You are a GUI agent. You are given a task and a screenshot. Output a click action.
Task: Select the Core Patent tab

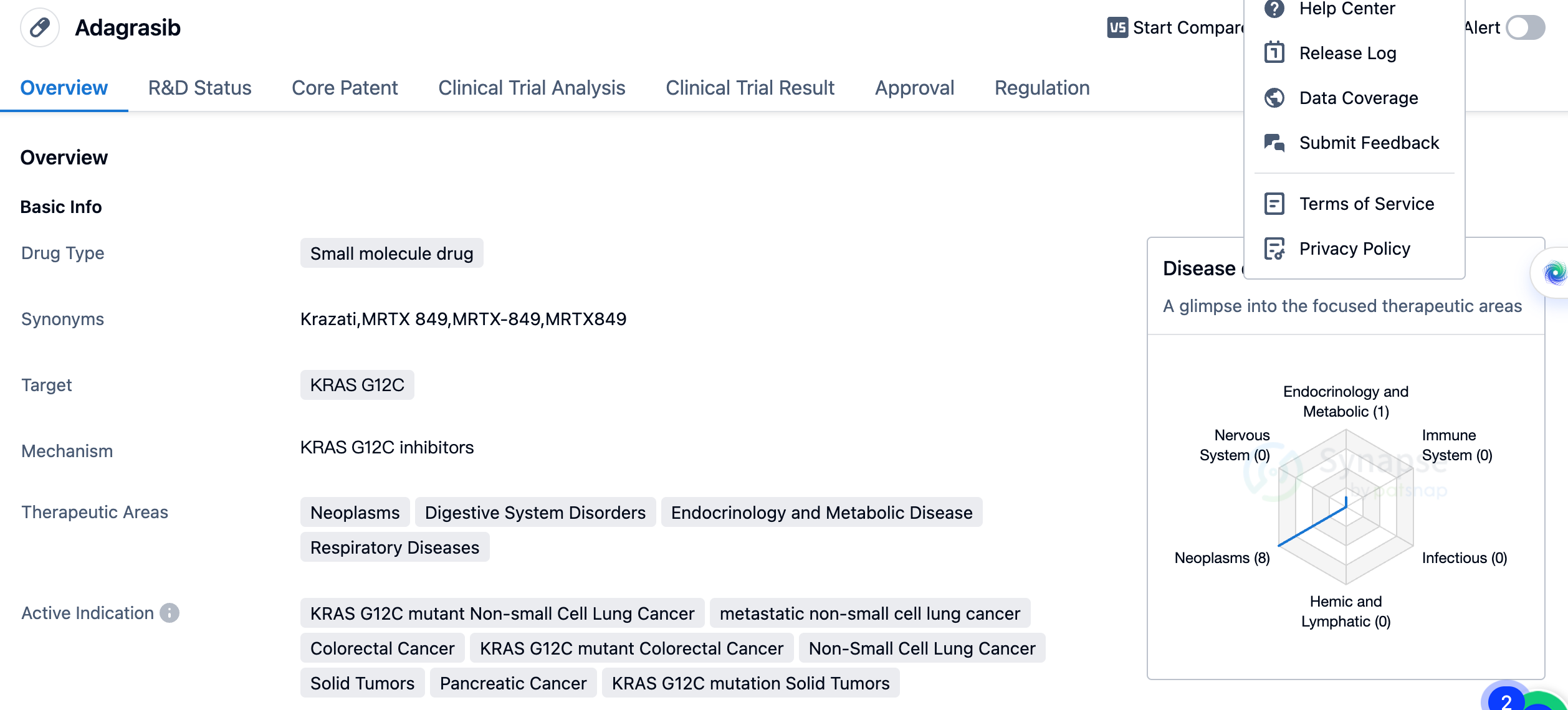[344, 88]
